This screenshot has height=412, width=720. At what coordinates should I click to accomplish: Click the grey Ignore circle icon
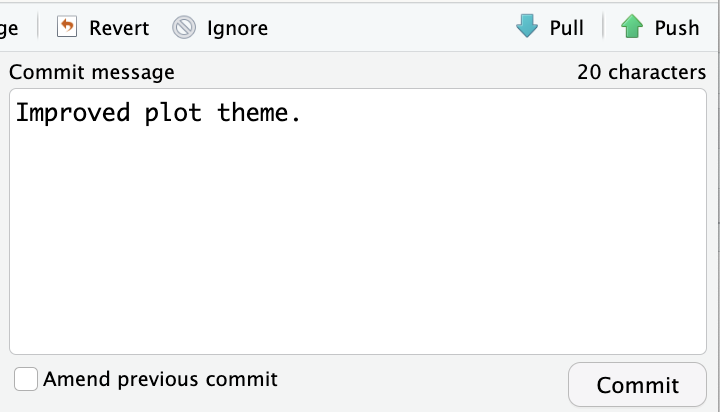(x=184, y=27)
